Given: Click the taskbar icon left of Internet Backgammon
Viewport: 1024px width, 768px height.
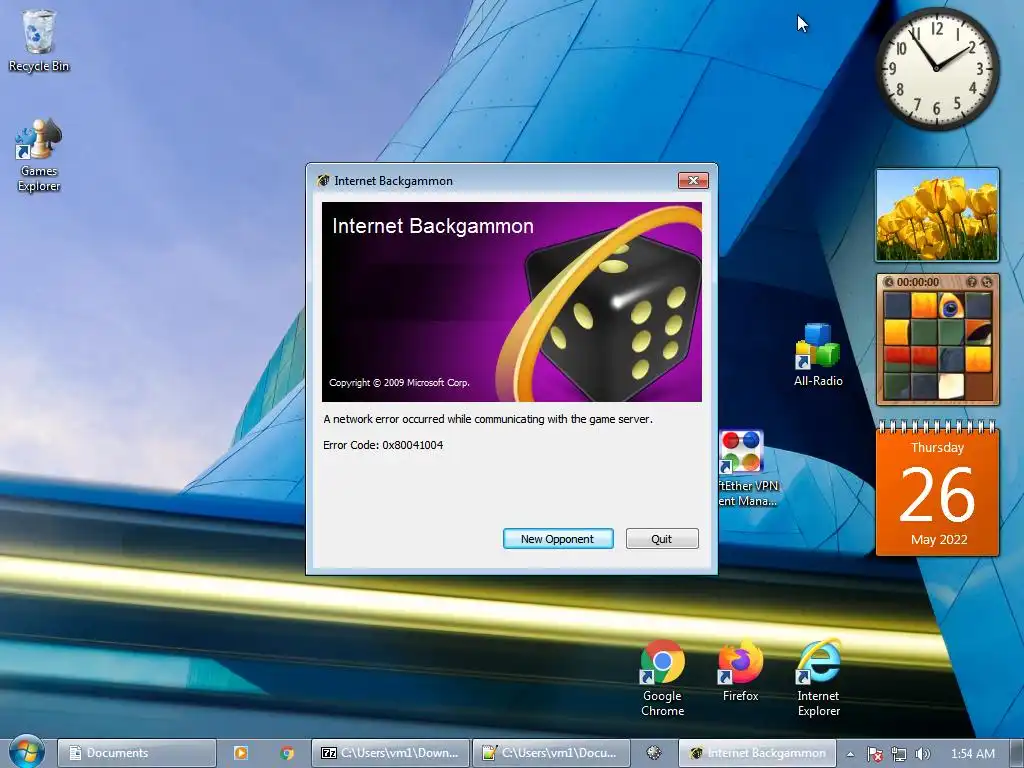Looking at the screenshot, I should coord(654,753).
